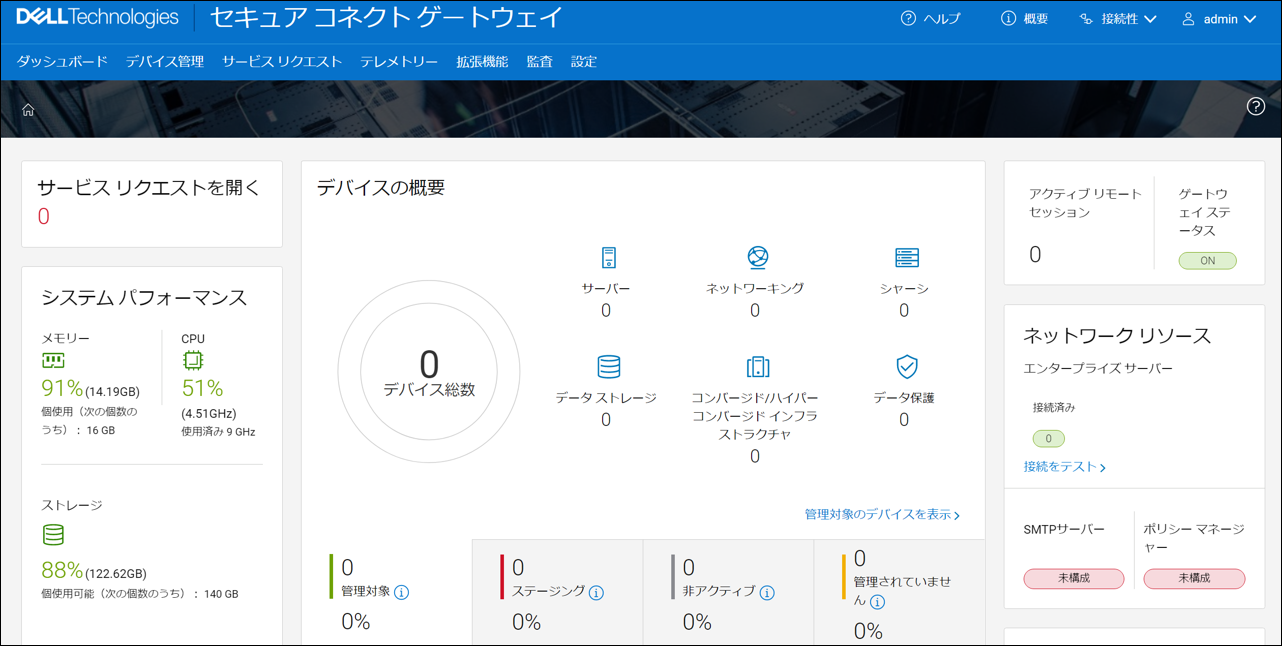This screenshot has width=1282, height=646.
Task: Click 管理対象のデバイスを表示 link
Action: point(882,515)
